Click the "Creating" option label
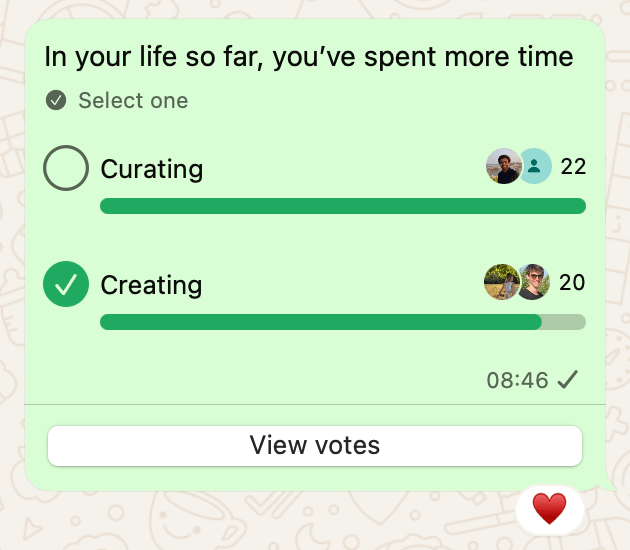The width and height of the screenshot is (630, 550). point(151,285)
